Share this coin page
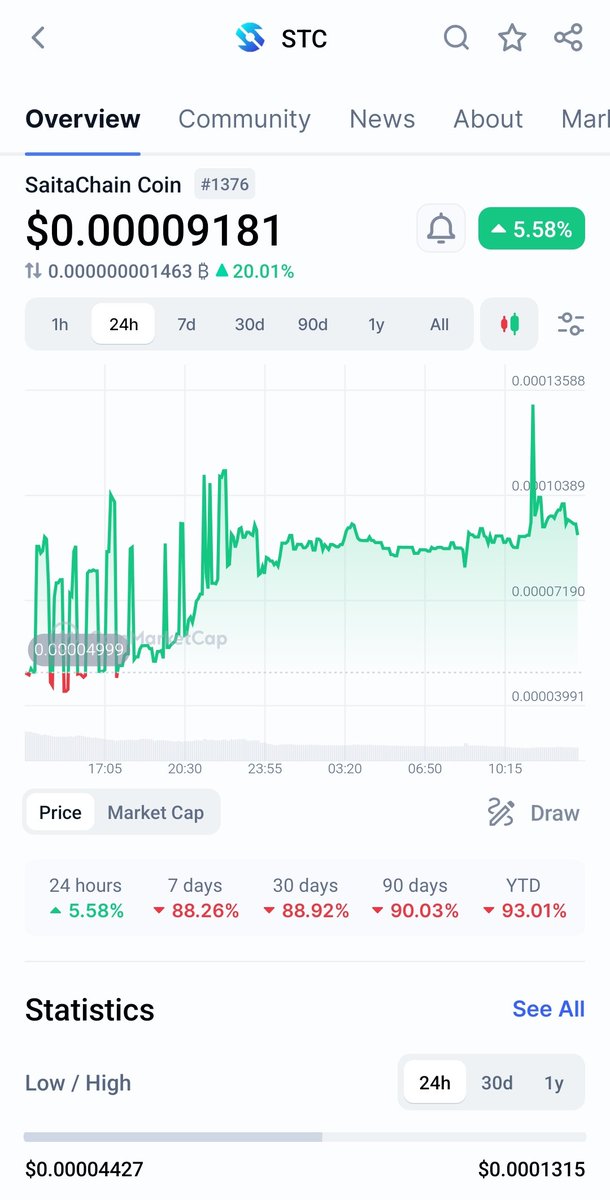Image resolution: width=610 pixels, height=1200 pixels. [x=568, y=38]
